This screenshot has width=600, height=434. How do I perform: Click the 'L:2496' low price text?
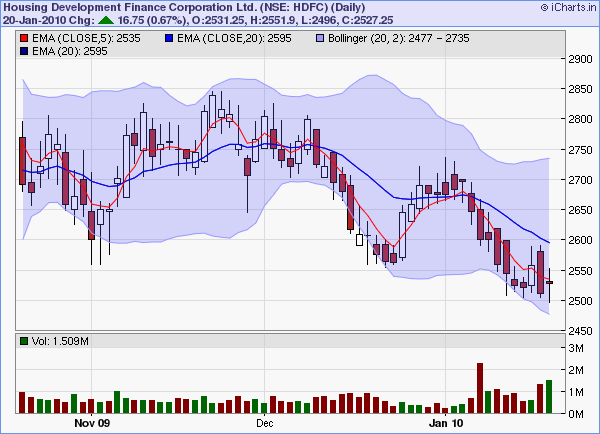(x=320, y=20)
